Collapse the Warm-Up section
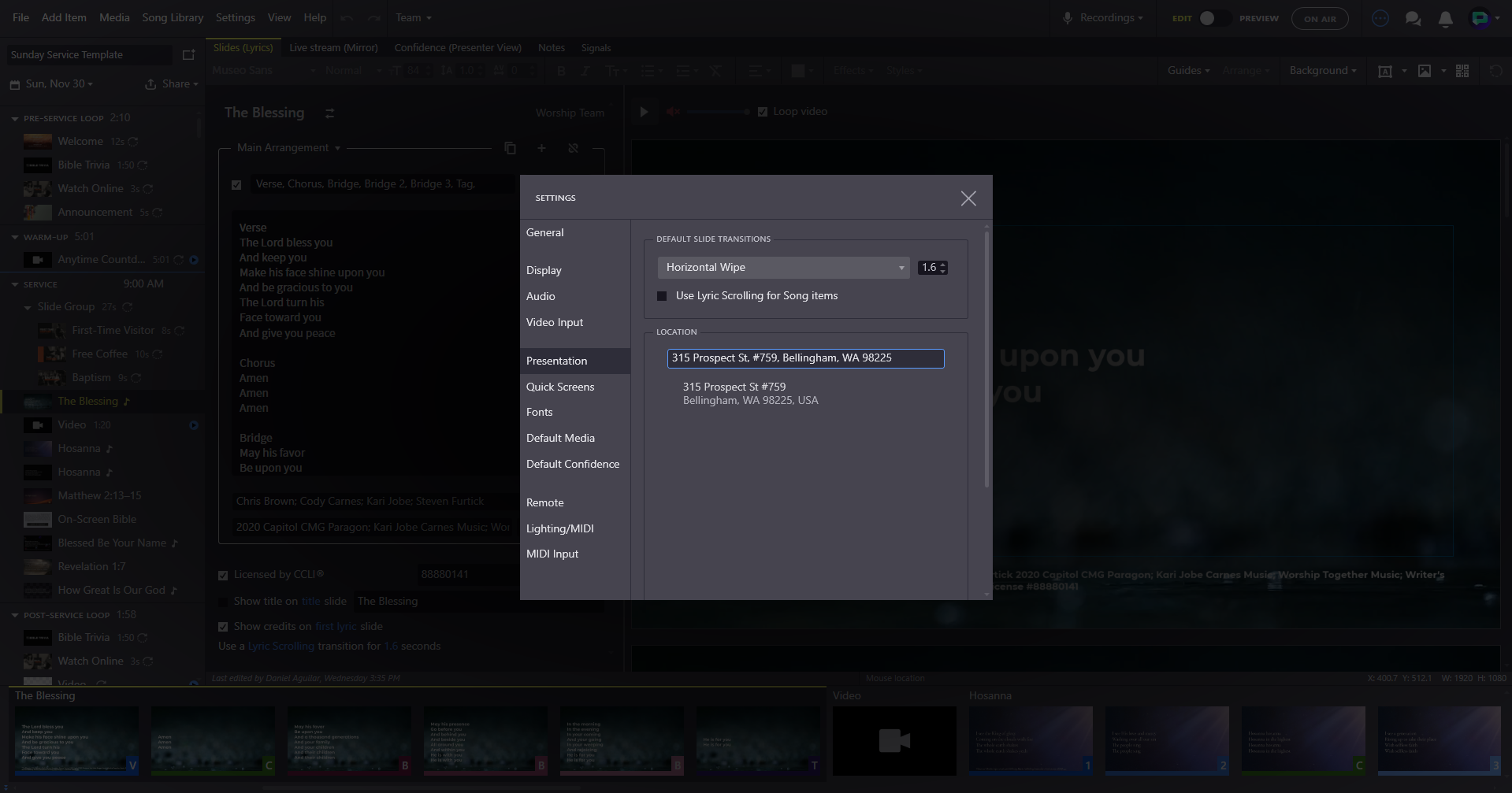 pyautogui.click(x=15, y=237)
